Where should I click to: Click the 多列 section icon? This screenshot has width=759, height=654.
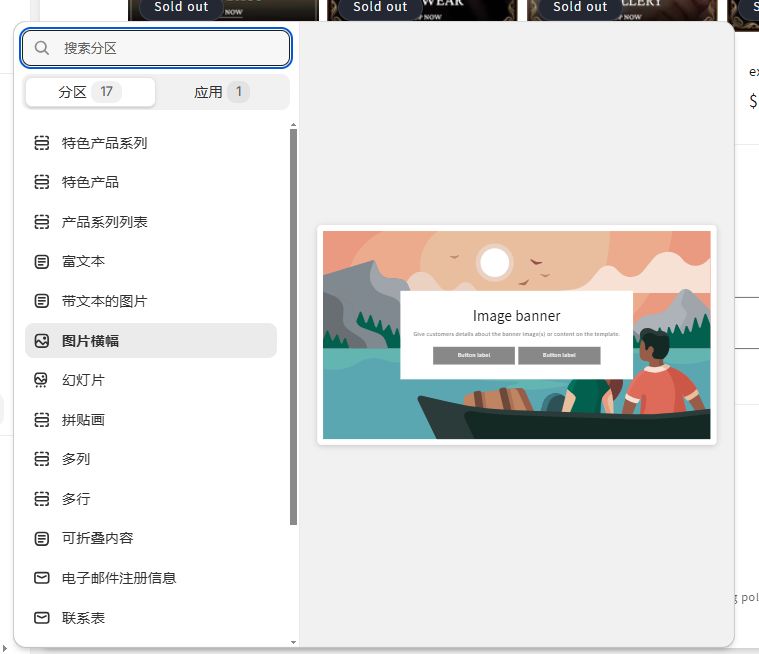42,459
